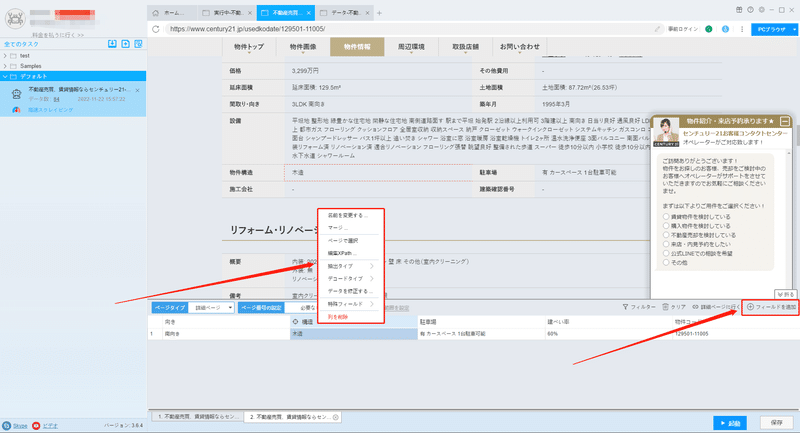Click the gear icon in the 構造 column header
This screenshot has width=800, height=433.
pos(295,322)
